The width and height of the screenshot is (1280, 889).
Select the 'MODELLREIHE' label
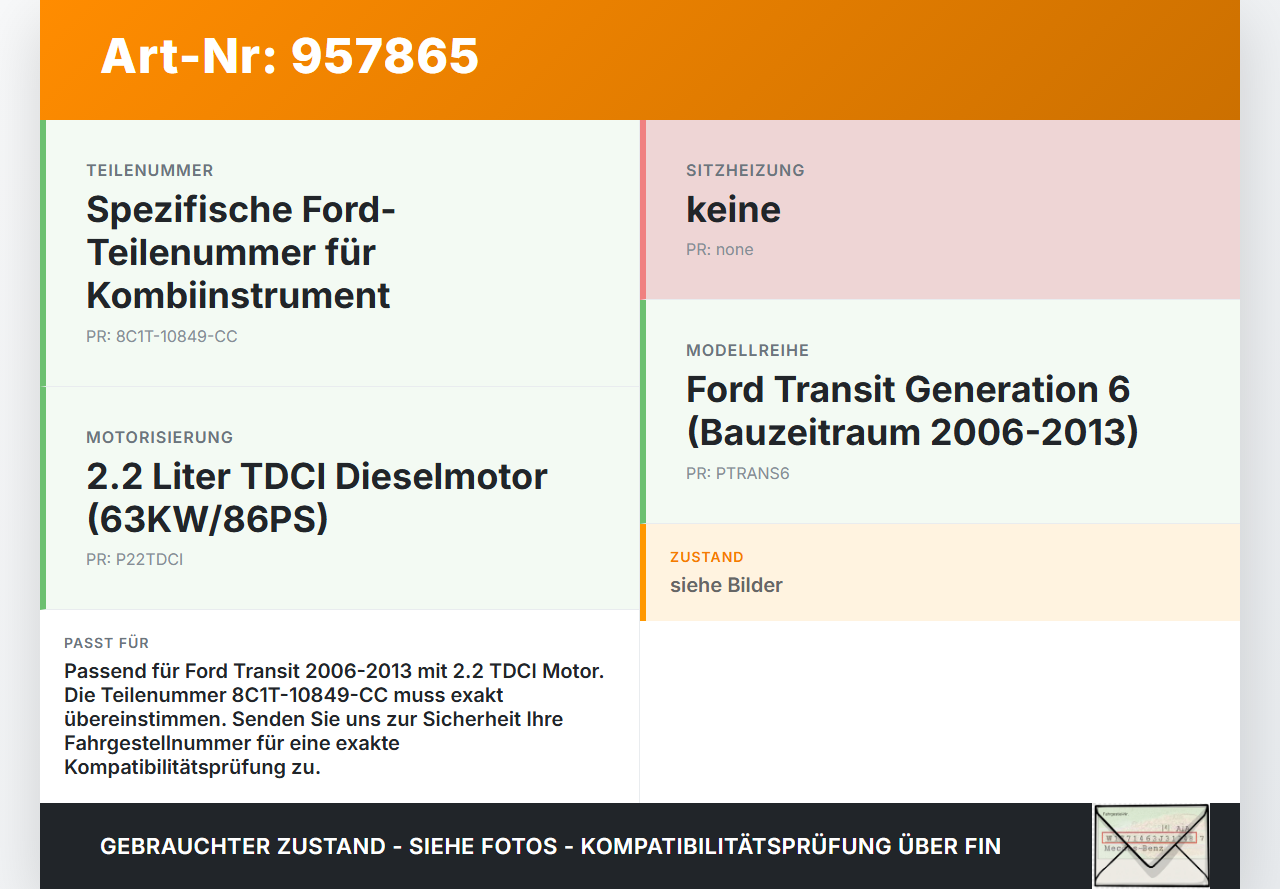click(x=748, y=351)
